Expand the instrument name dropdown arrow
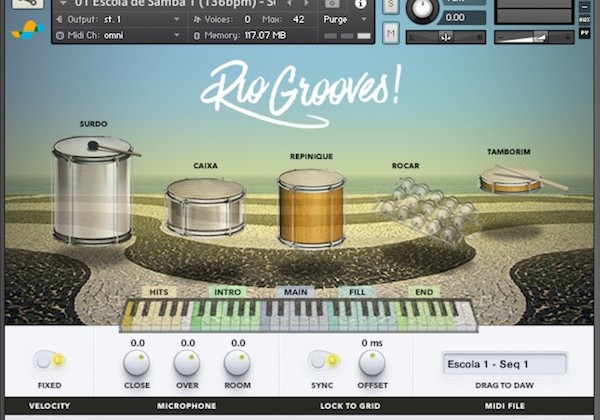600x420 pixels. (63, 4)
